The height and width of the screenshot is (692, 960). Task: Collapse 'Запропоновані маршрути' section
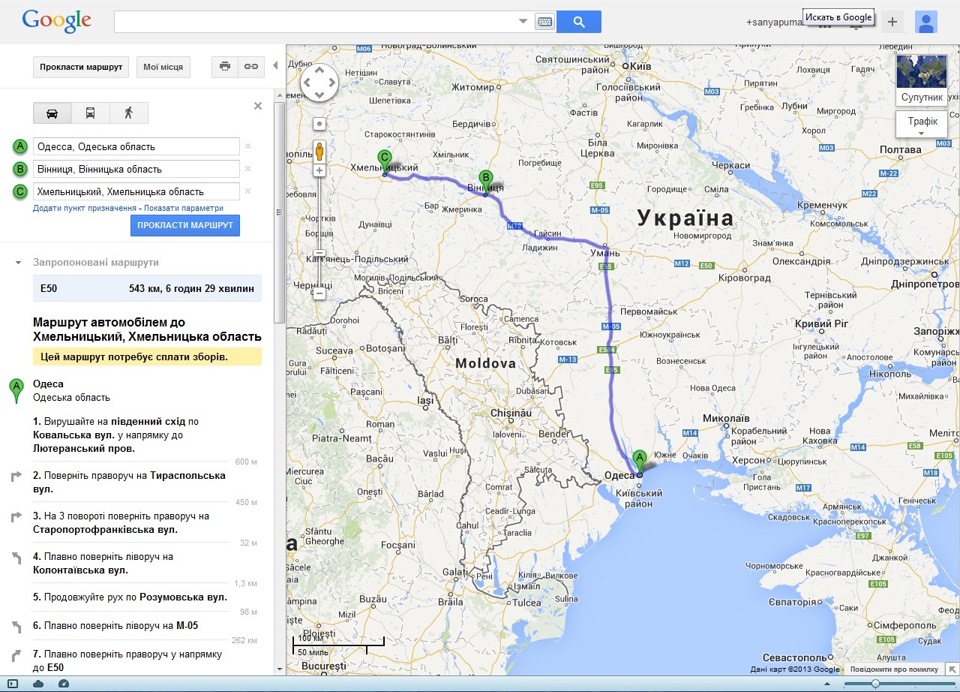click(18, 262)
